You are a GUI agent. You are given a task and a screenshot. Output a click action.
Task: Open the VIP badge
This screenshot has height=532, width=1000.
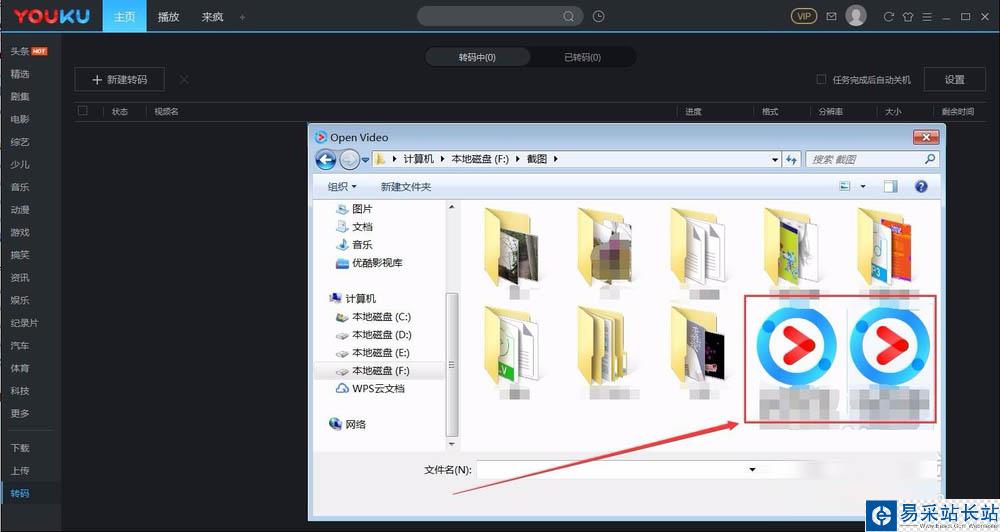(x=804, y=17)
